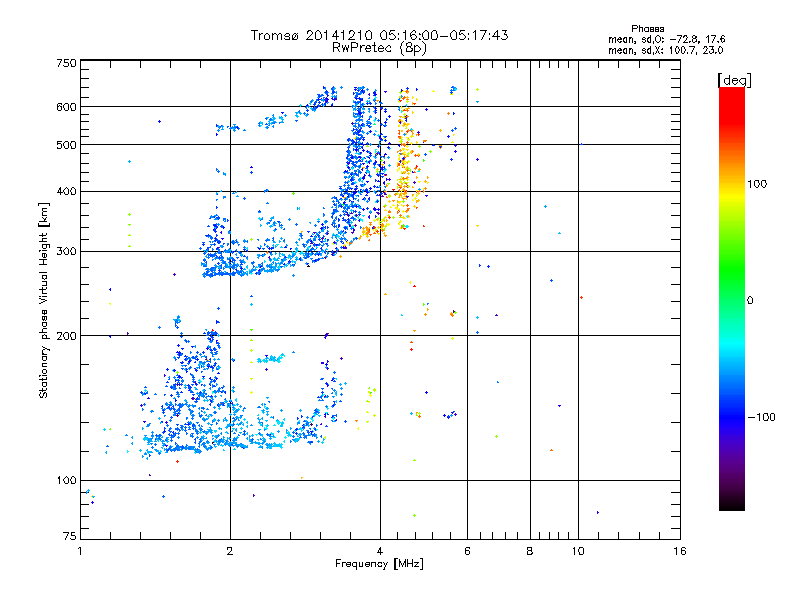Click the x-axis tick label '2'
Image resolution: width=800 pixels, height=600 pixels.
230,551
